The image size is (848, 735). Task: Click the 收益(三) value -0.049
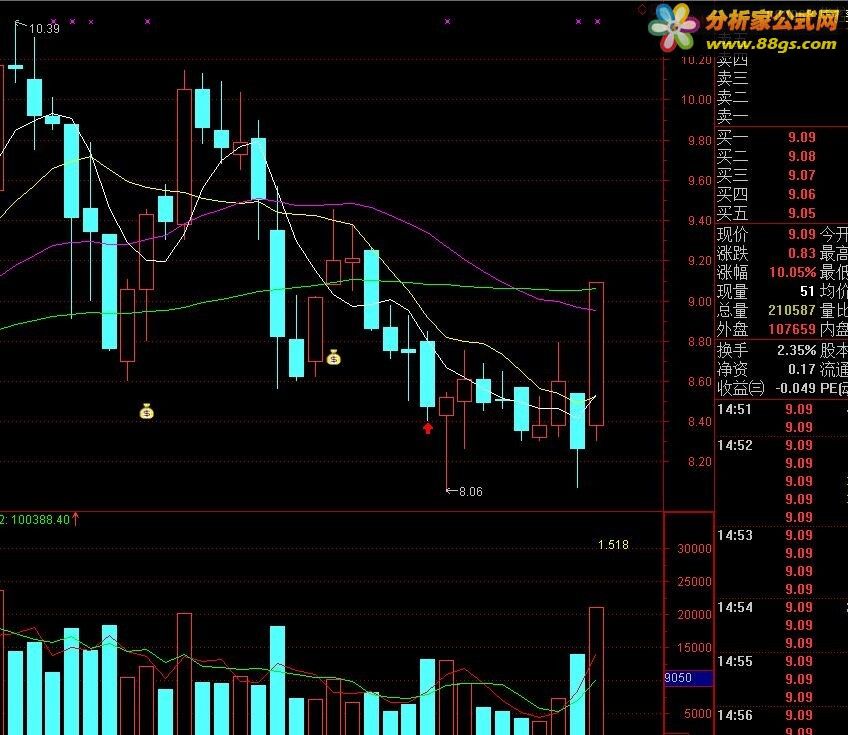tap(795, 388)
